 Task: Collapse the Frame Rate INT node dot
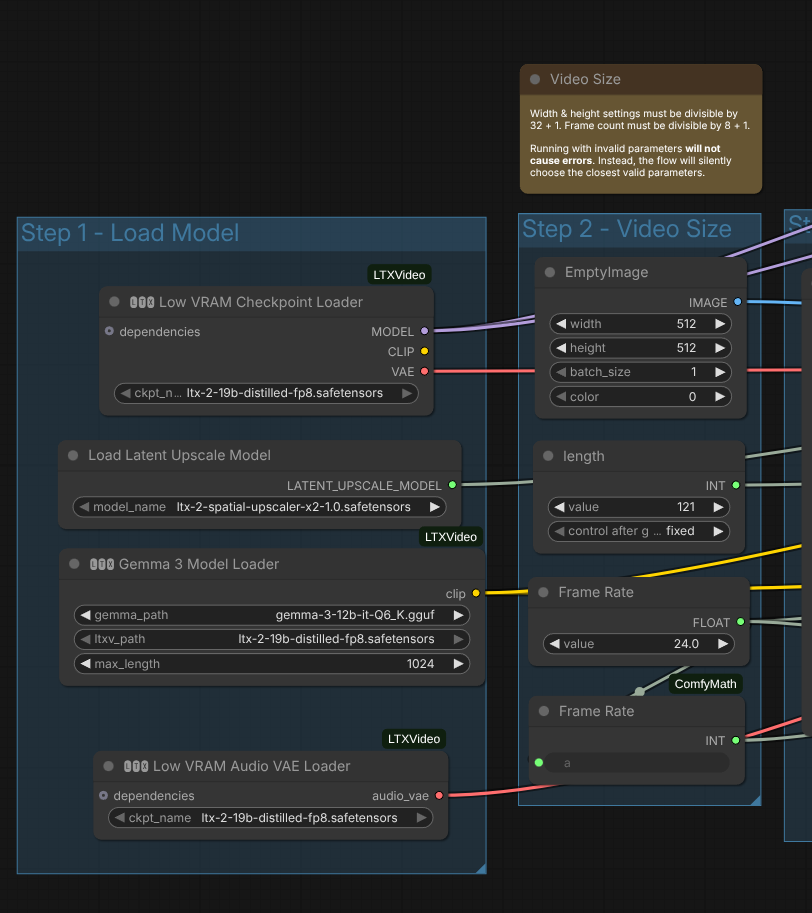tap(544, 711)
